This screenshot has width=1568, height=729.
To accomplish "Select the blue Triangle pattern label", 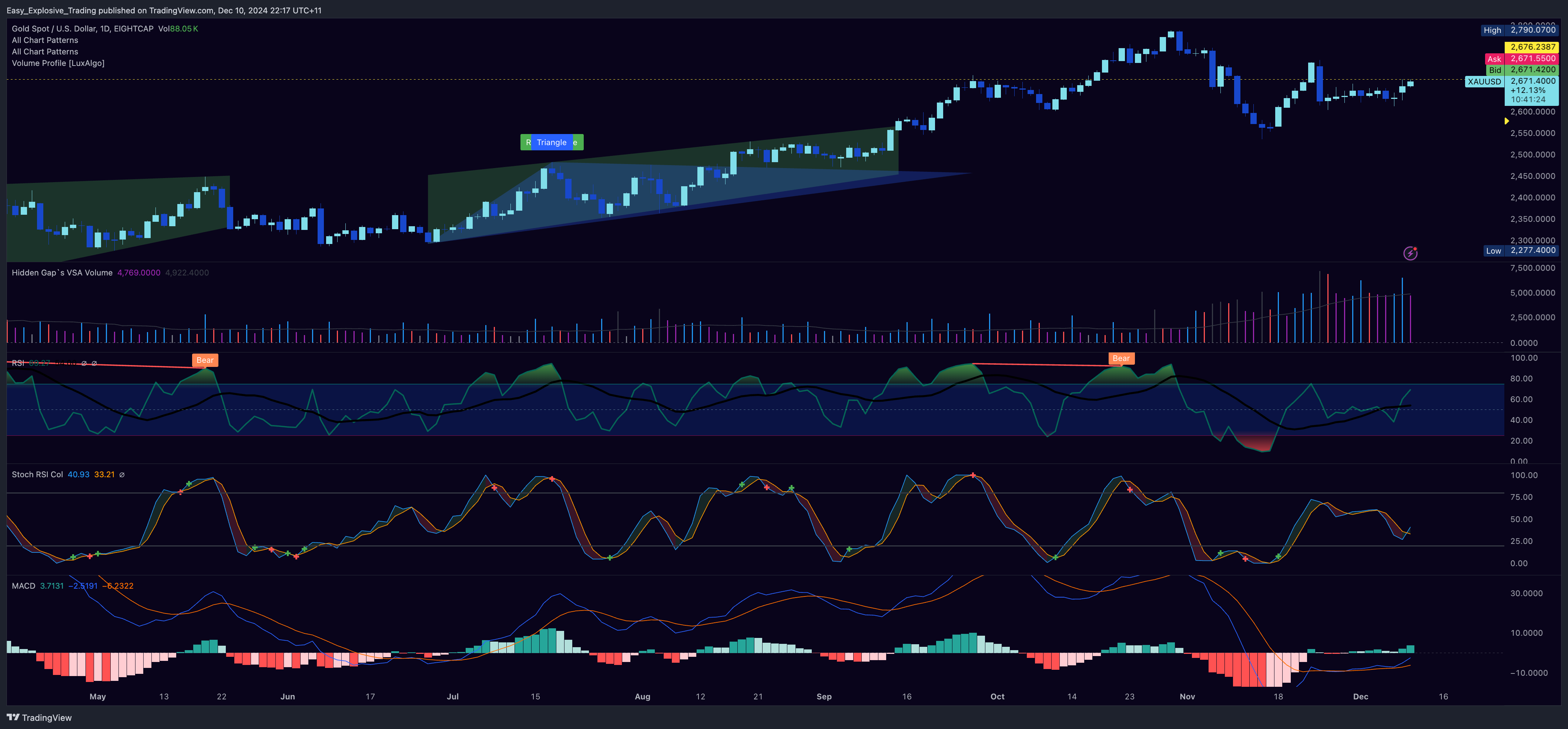I will click(552, 143).
